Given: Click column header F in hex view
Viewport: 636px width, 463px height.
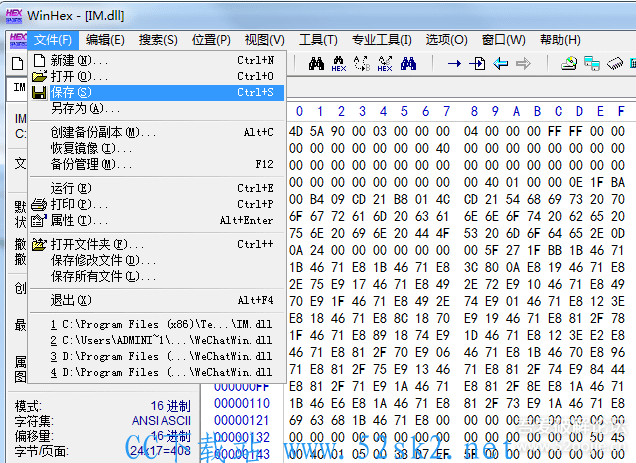Looking at the screenshot, I should 621,111.
